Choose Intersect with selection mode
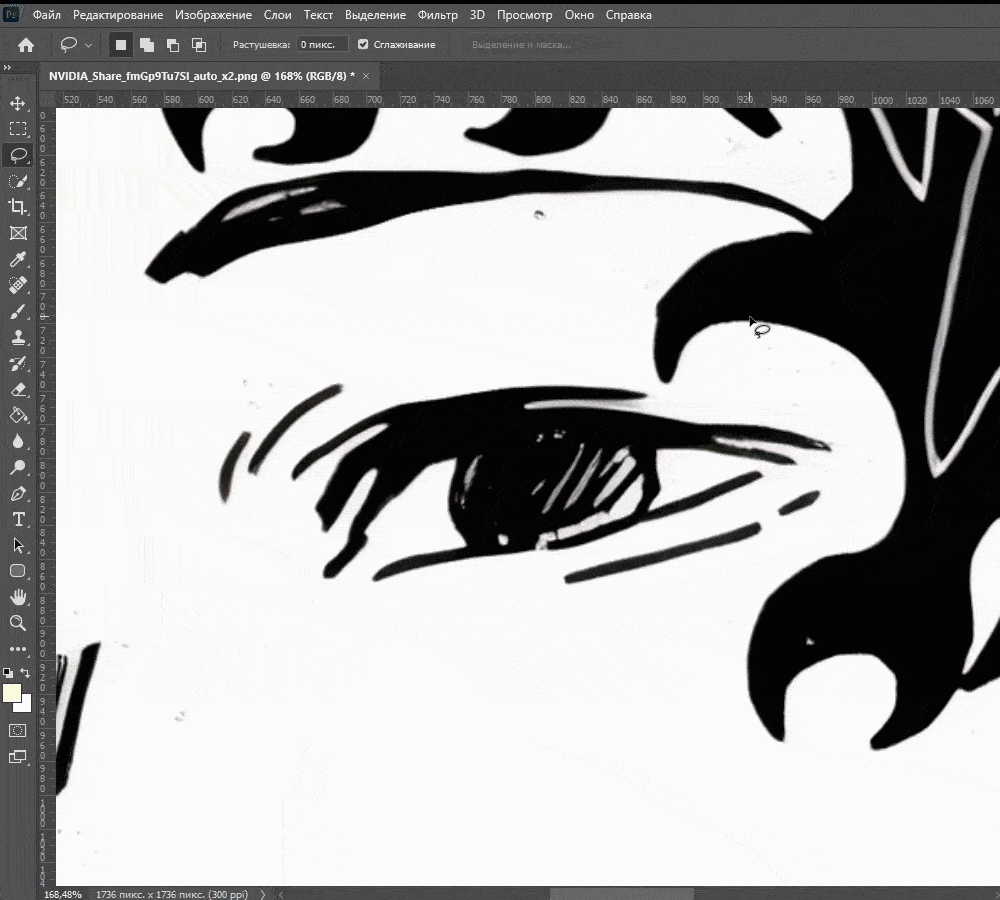The height and width of the screenshot is (900, 1000). click(199, 45)
